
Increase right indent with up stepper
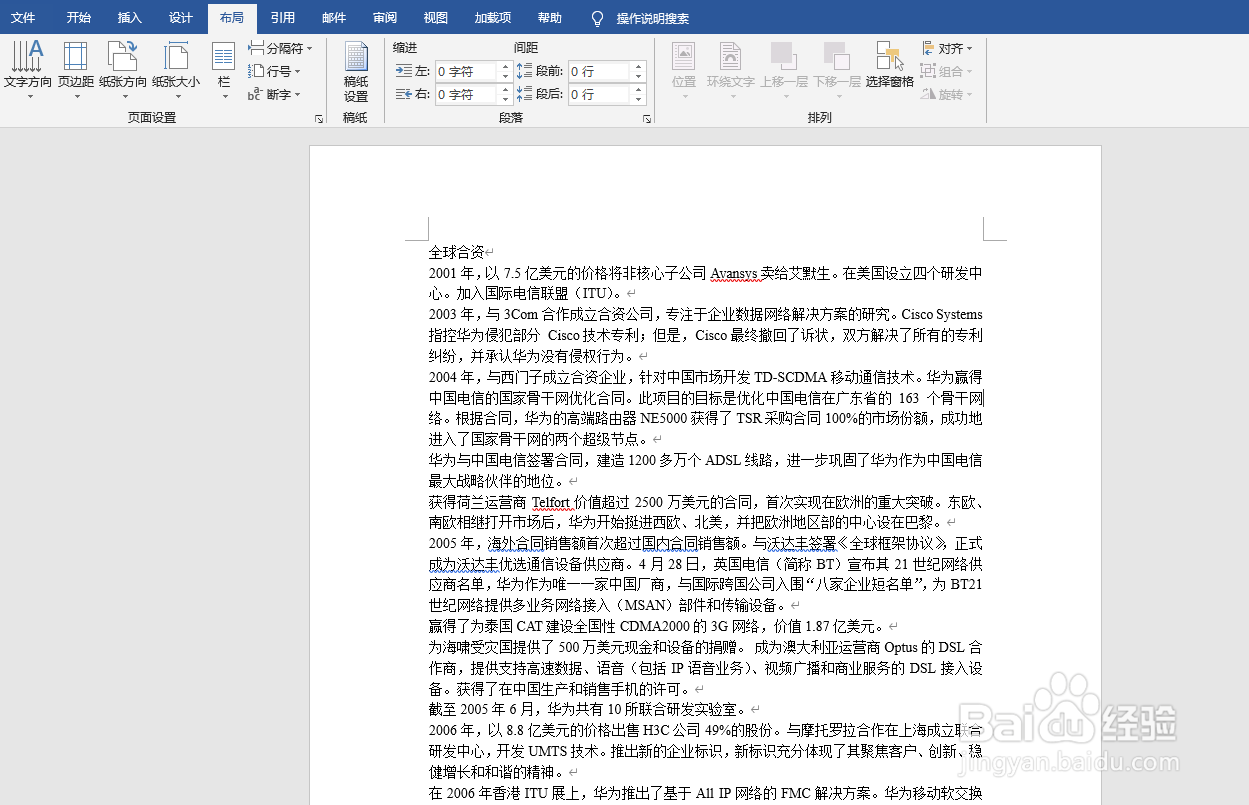point(505,90)
